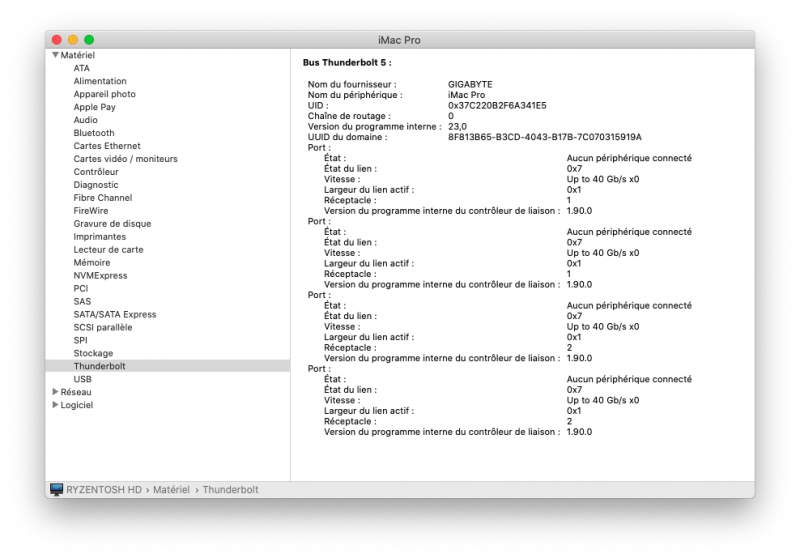Open Cartes Ethernet entry

[107, 146]
